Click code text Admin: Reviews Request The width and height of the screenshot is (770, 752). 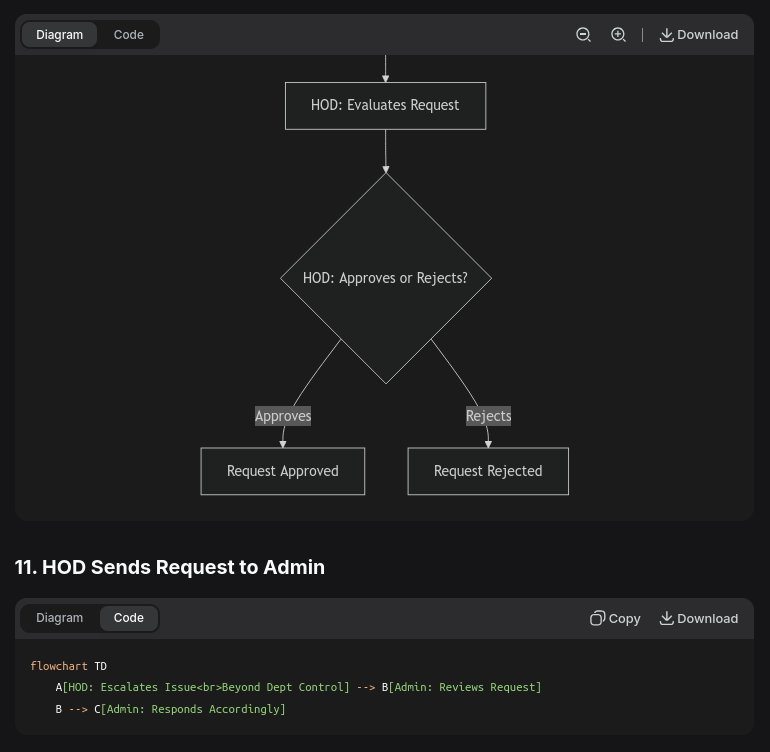coord(465,687)
